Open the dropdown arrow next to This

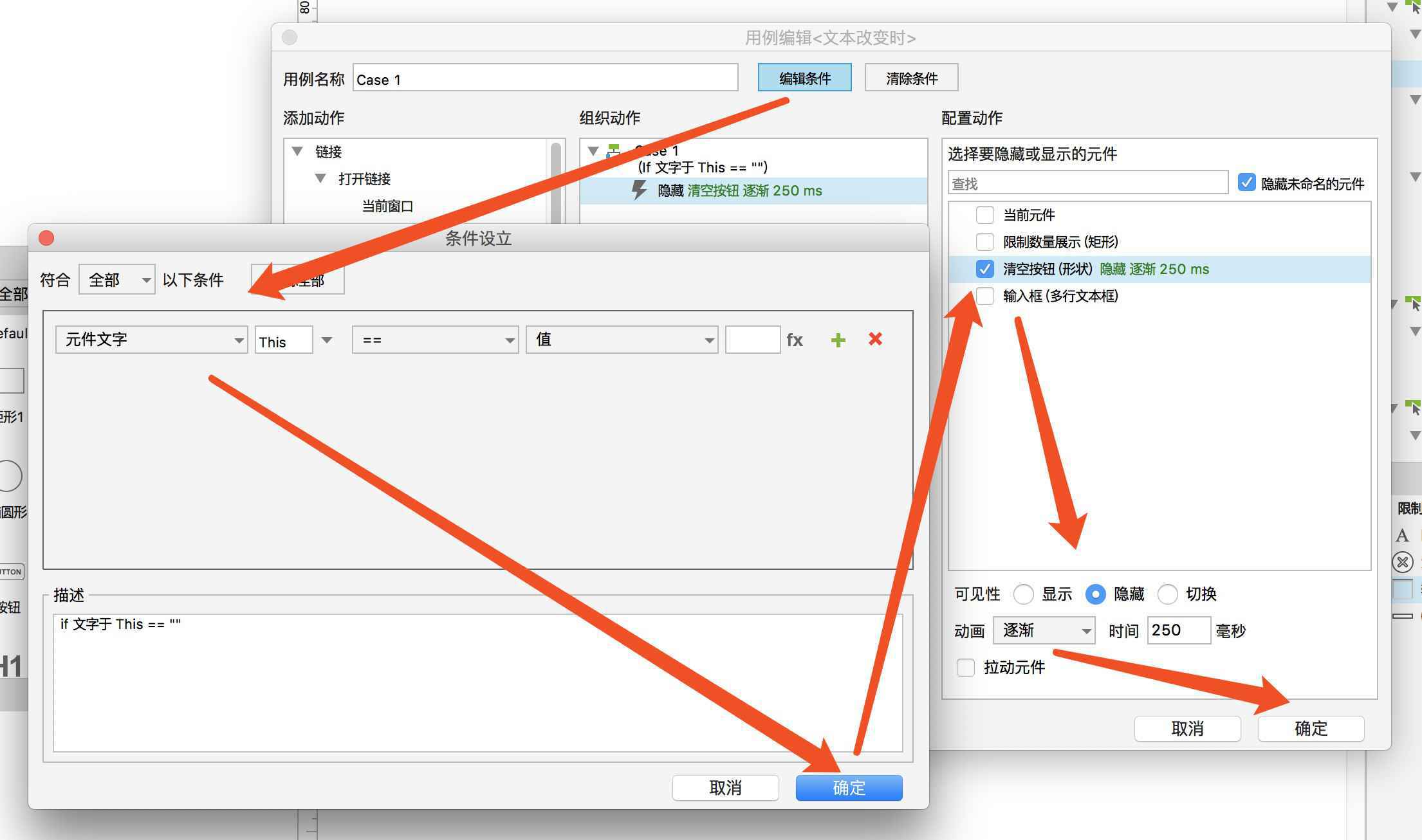327,340
